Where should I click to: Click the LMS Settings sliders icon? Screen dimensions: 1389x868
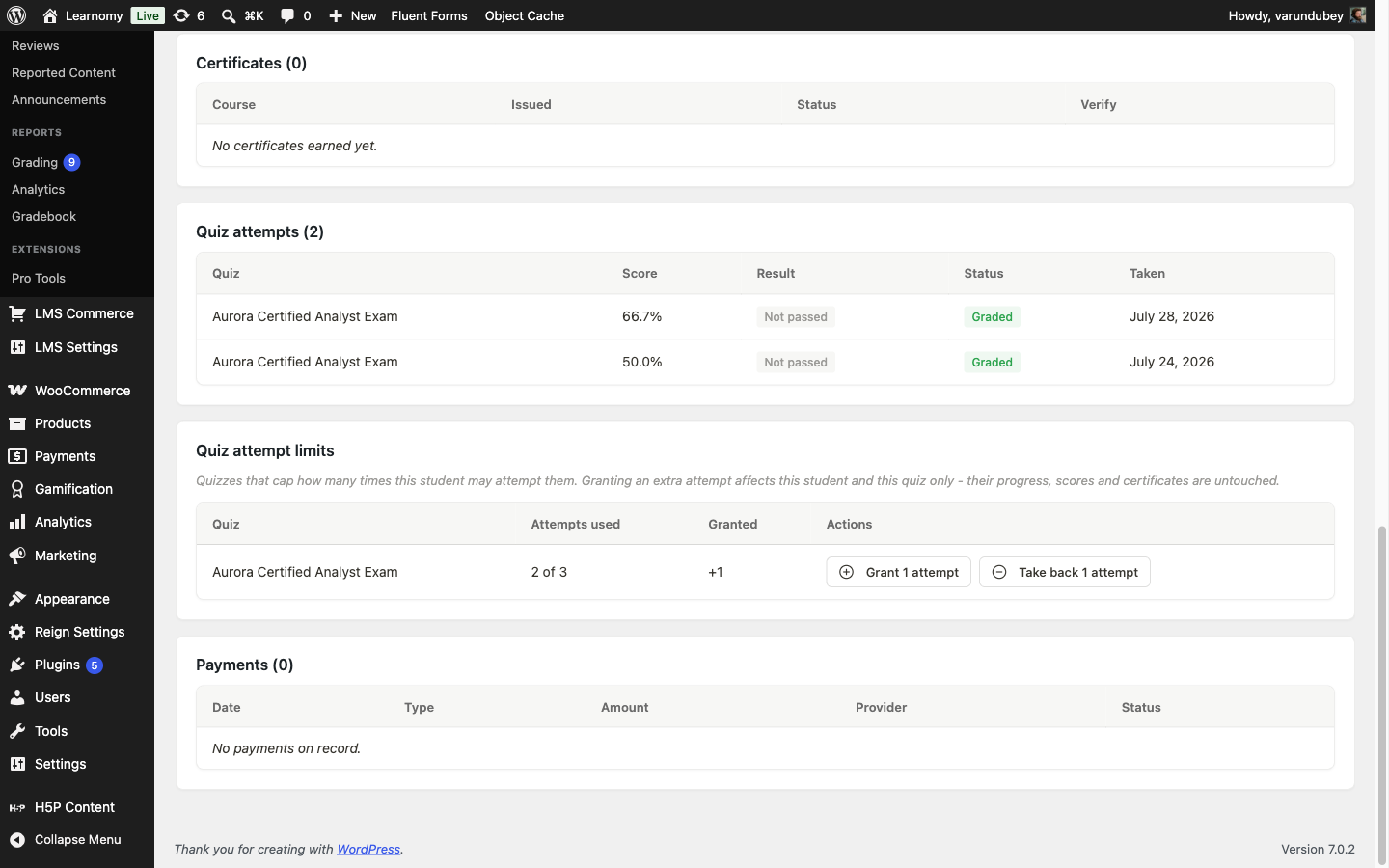17,347
